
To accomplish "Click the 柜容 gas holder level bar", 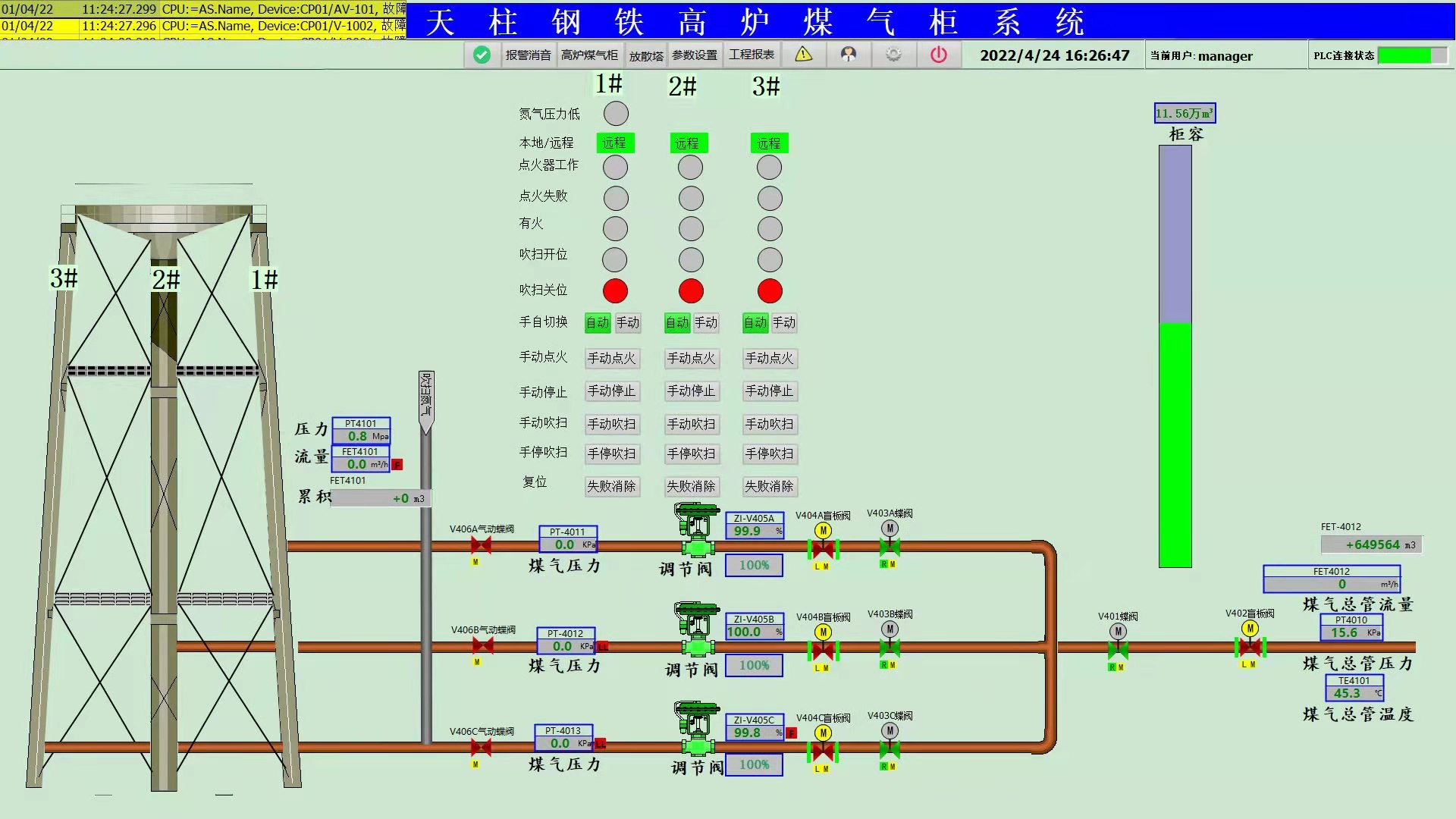I will tap(1175, 356).
